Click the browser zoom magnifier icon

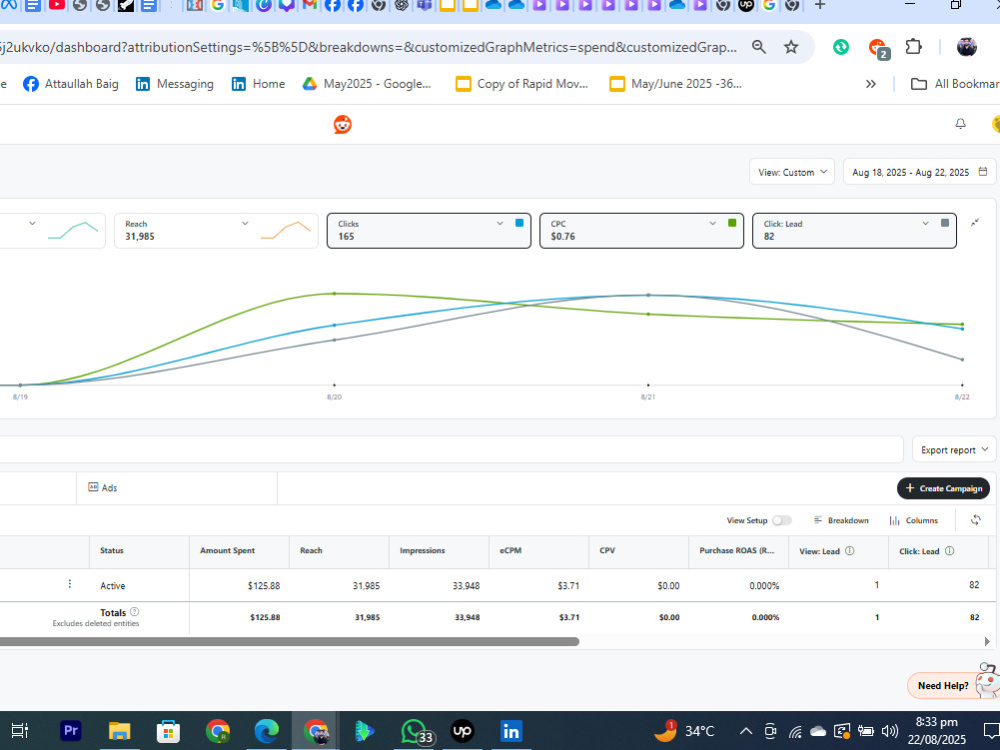tap(759, 47)
